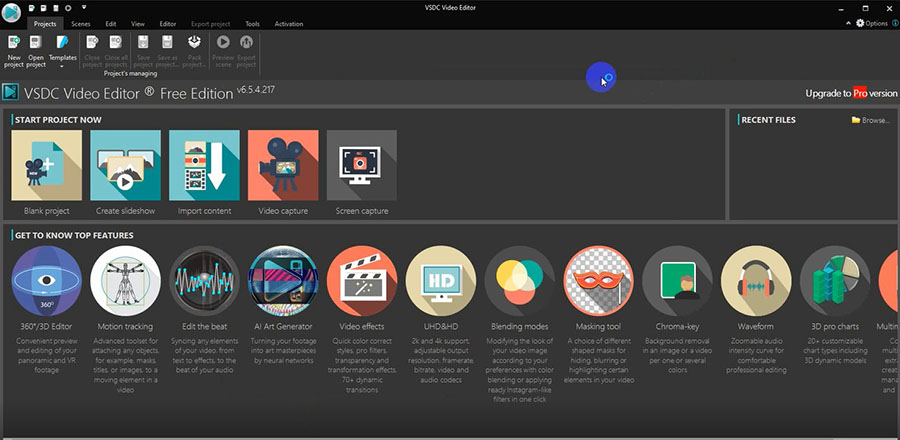The width and height of the screenshot is (900, 440).
Task: Click quick access open project icon
Action: click(44, 8)
